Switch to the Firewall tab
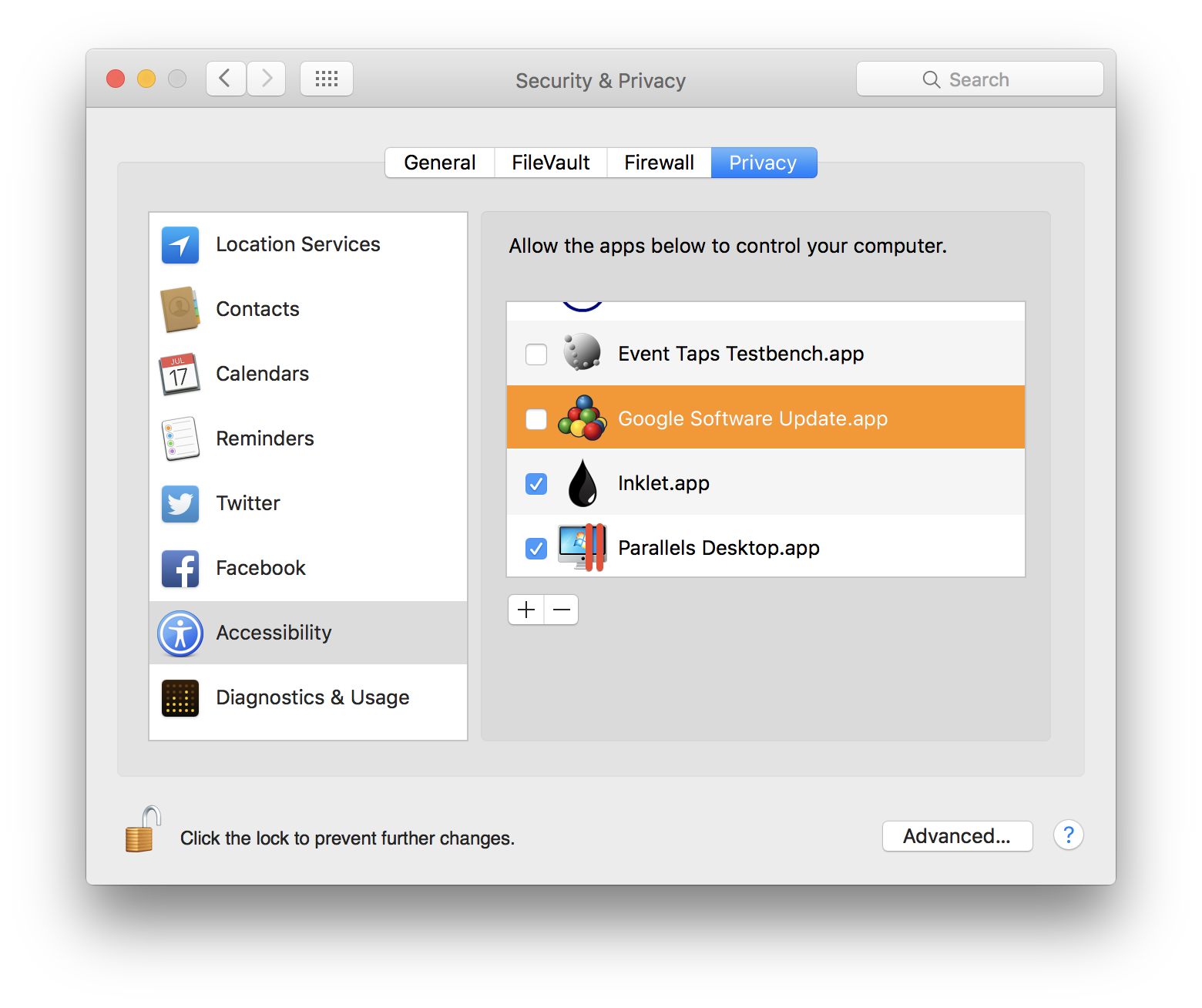This screenshot has width=1202, height=1008. 659,163
